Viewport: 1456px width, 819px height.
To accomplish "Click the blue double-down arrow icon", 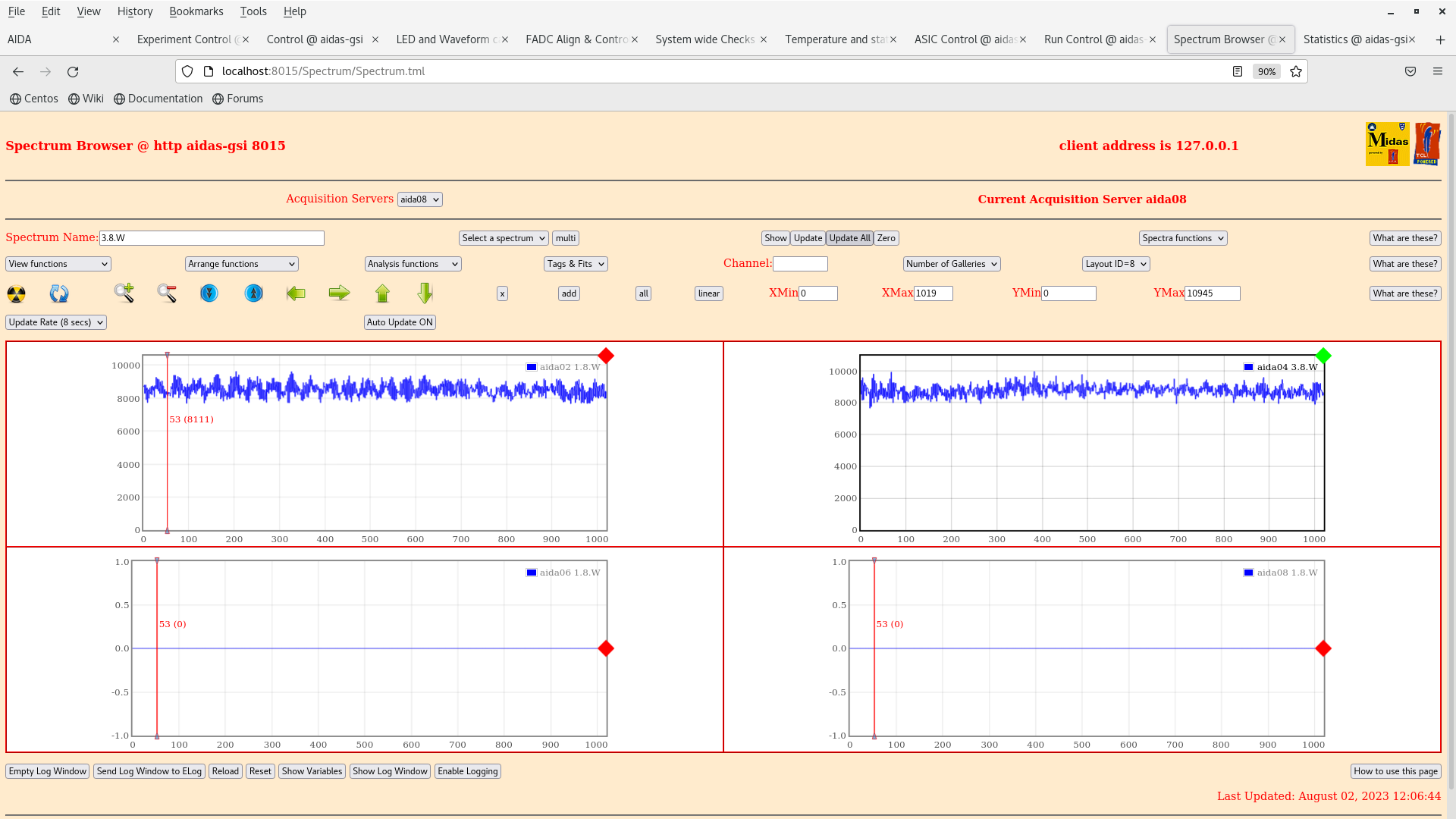I will coord(209,293).
